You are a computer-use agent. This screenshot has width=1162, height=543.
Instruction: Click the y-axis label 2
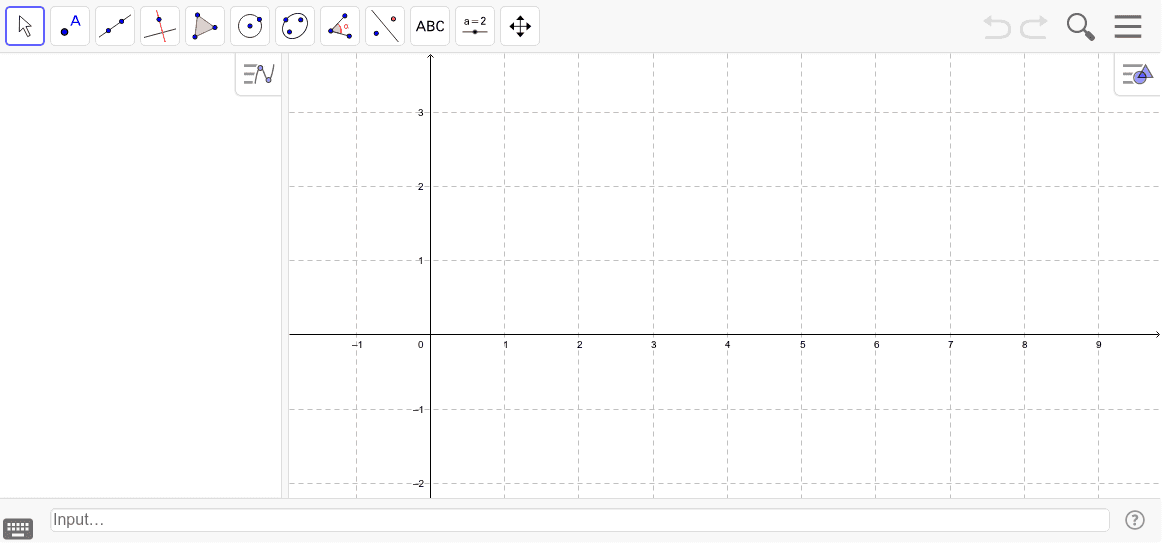point(420,187)
